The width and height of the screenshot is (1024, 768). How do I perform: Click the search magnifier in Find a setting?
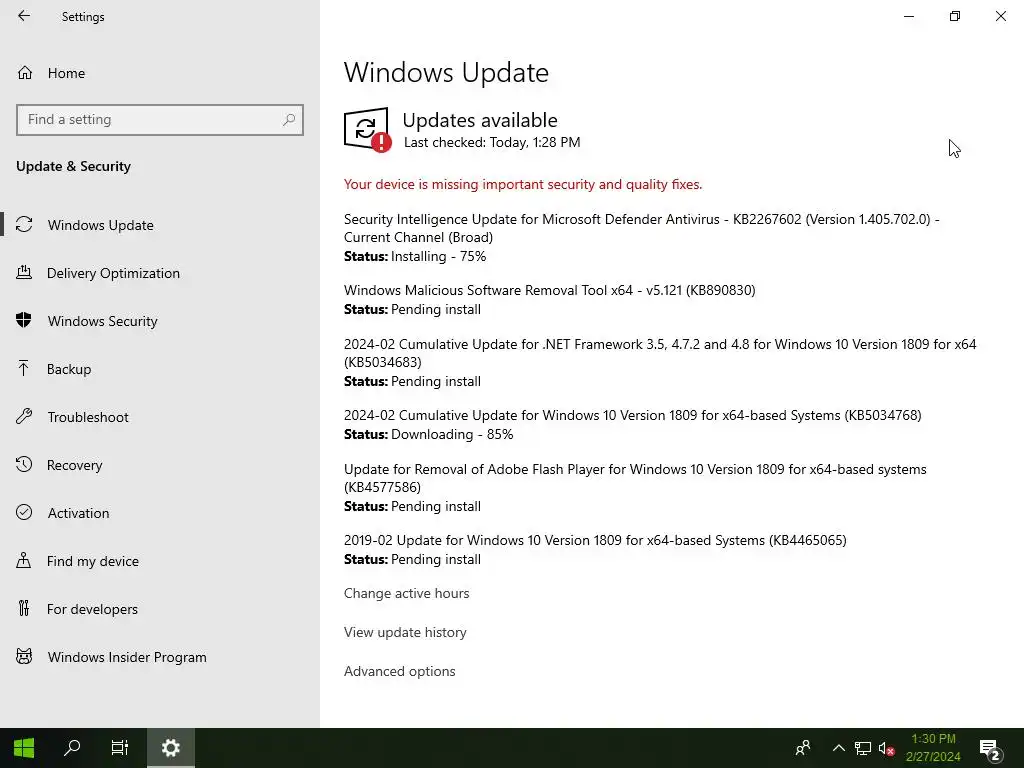[289, 120]
